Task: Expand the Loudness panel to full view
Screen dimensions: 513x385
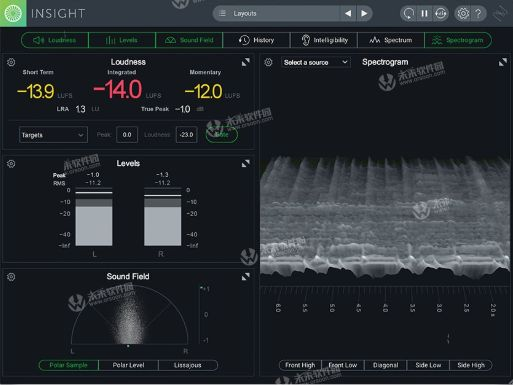Action: click(246, 62)
